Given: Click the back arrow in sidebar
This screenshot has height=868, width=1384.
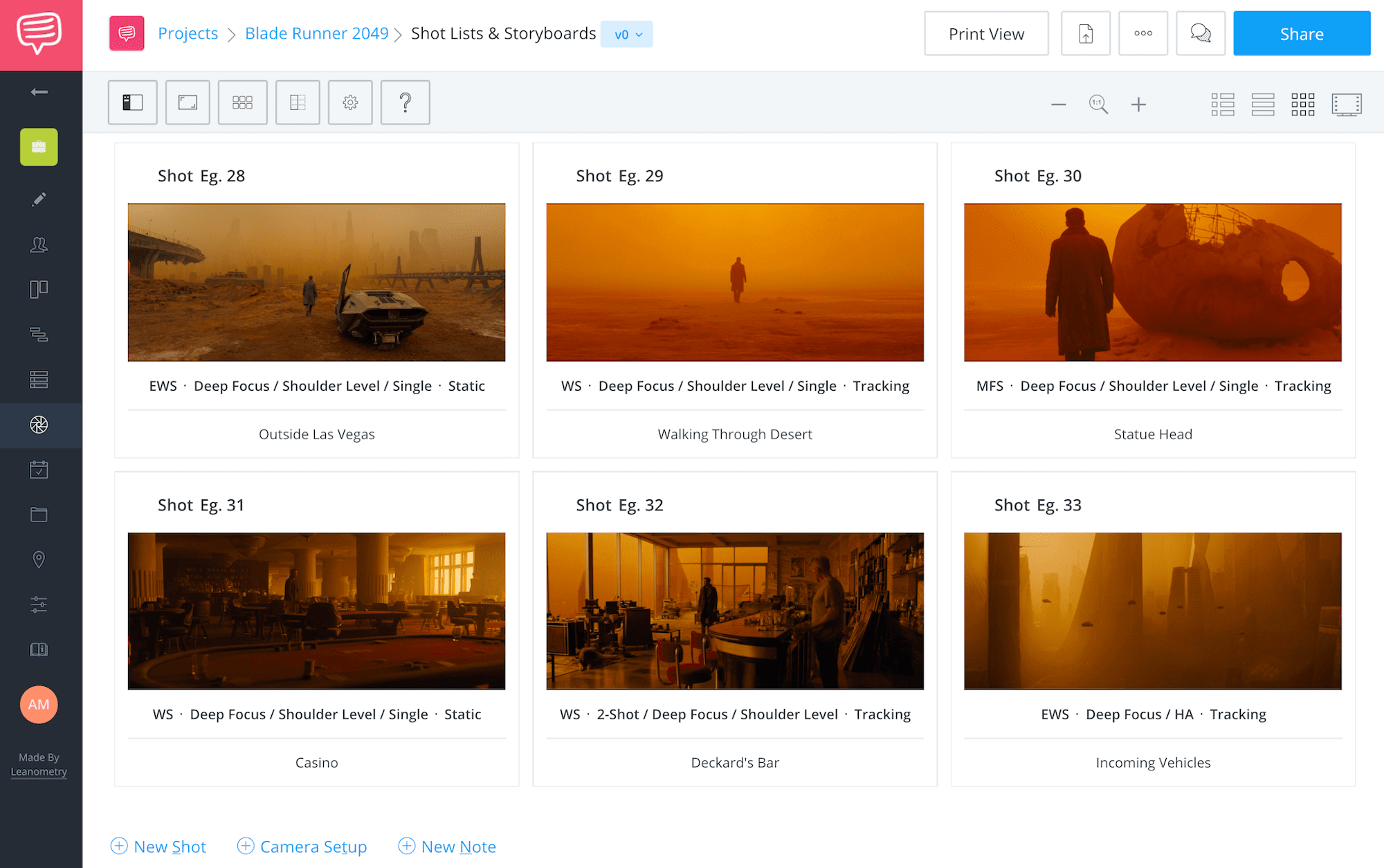Looking at the screenshot, I should point(39,92).
